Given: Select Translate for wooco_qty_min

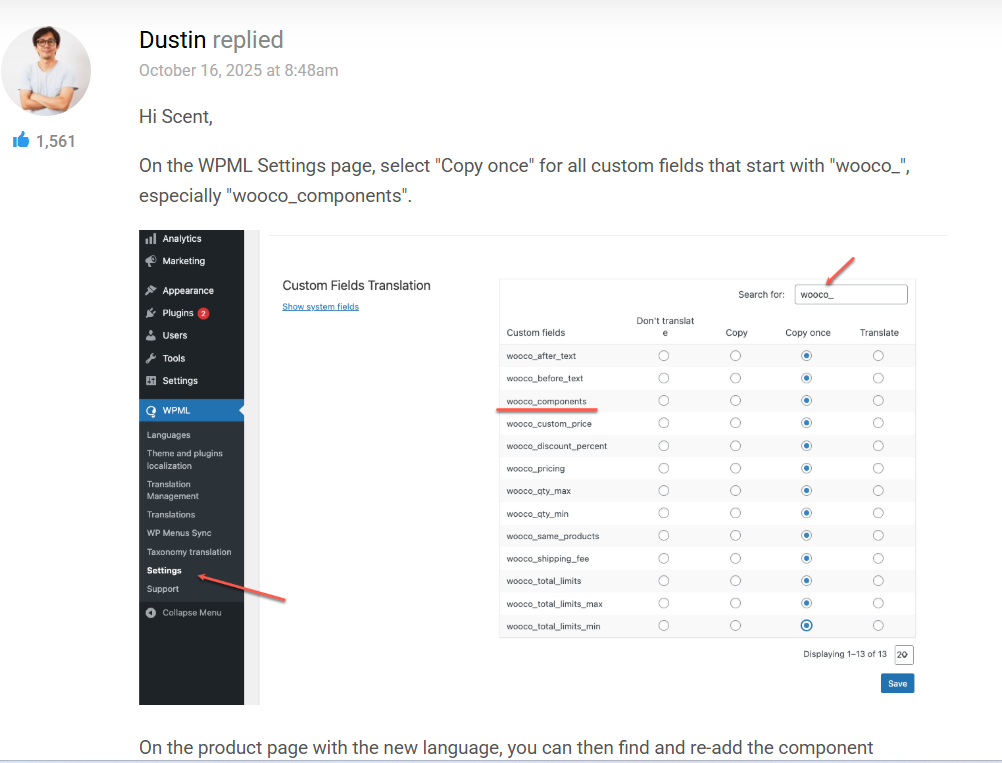Looking at the screenshot, I should point(878,513).
